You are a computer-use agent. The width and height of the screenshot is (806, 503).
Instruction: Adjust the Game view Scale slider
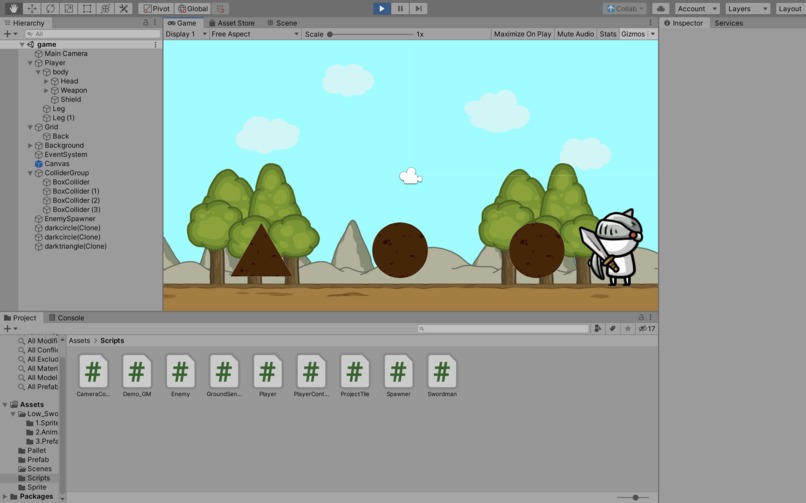(371, 34)
